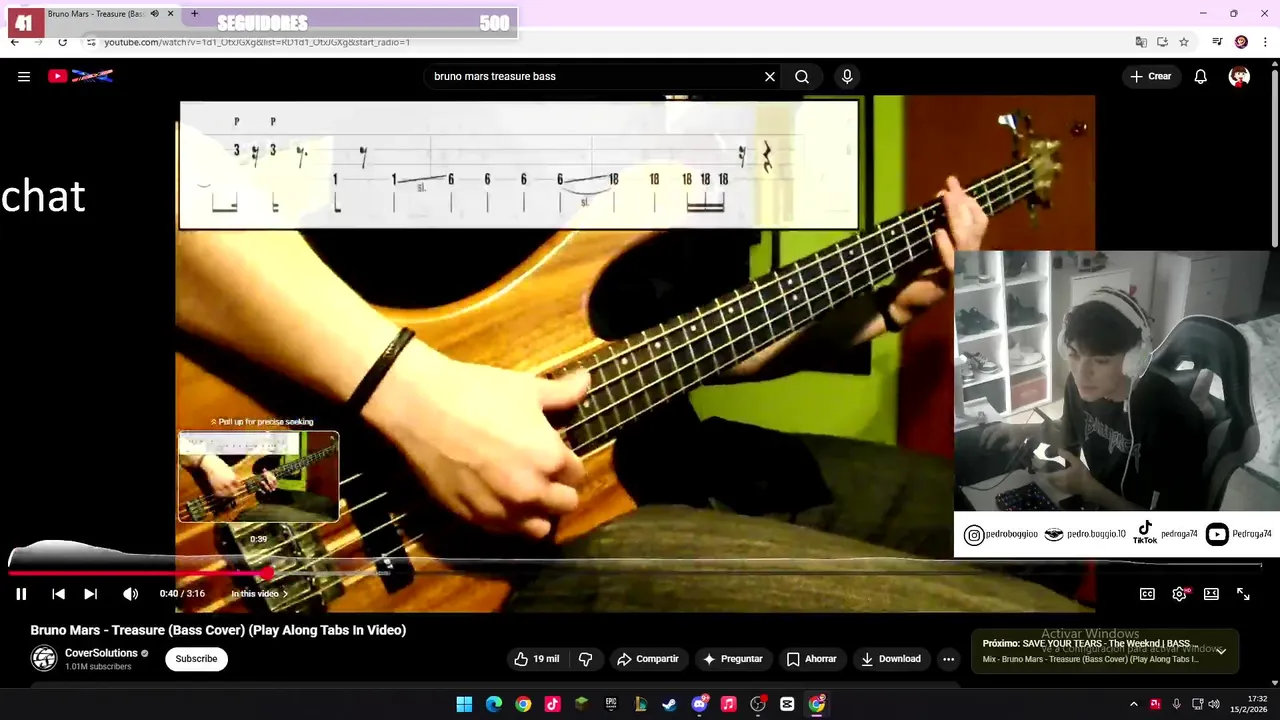The width and height of the screenshot is (1280, 720).
Task: Bookmark this page with the star
Action: tap(1184, 42)
